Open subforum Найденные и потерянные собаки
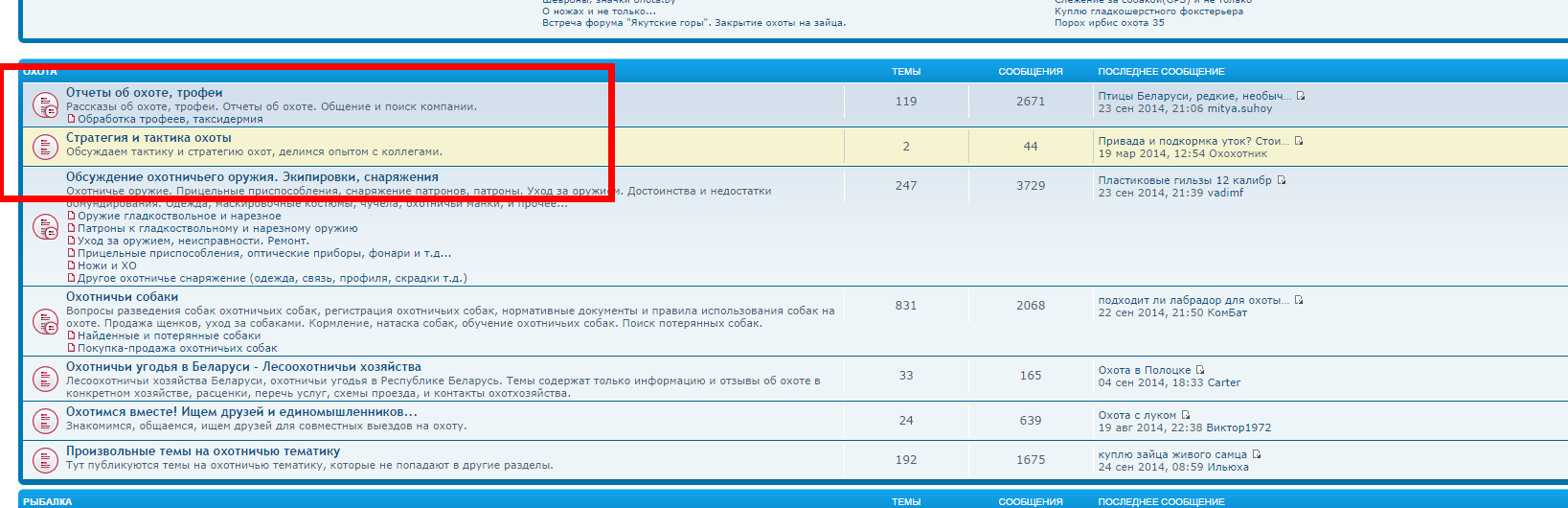Viewport: 1568px width, 508px height. [169, 335]
